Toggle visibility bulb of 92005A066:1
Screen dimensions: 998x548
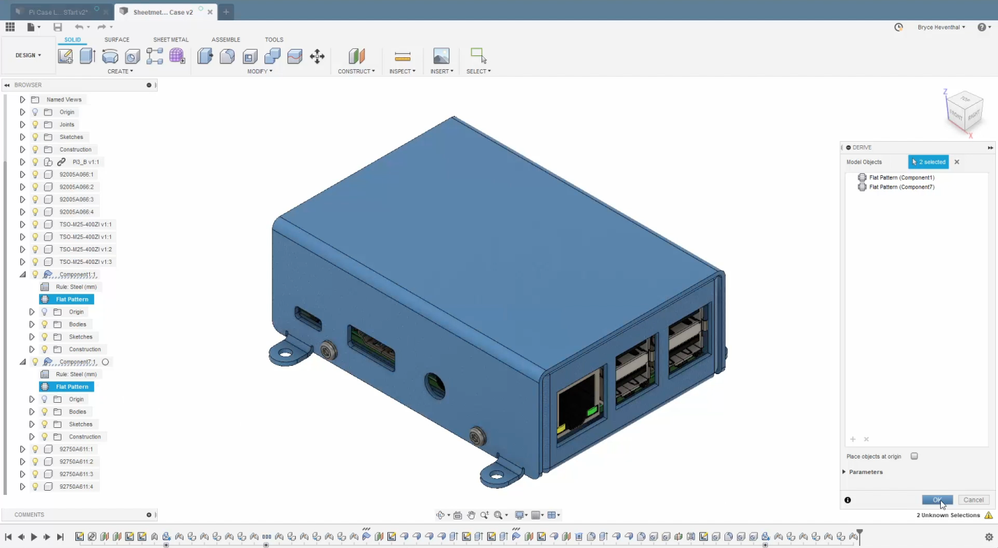point(35,174)
